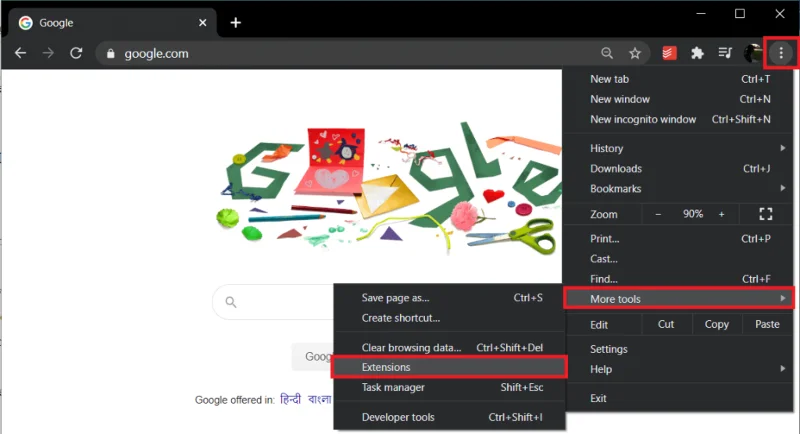
Task: Expand the Help submenu
Action: tap(679, 369)
